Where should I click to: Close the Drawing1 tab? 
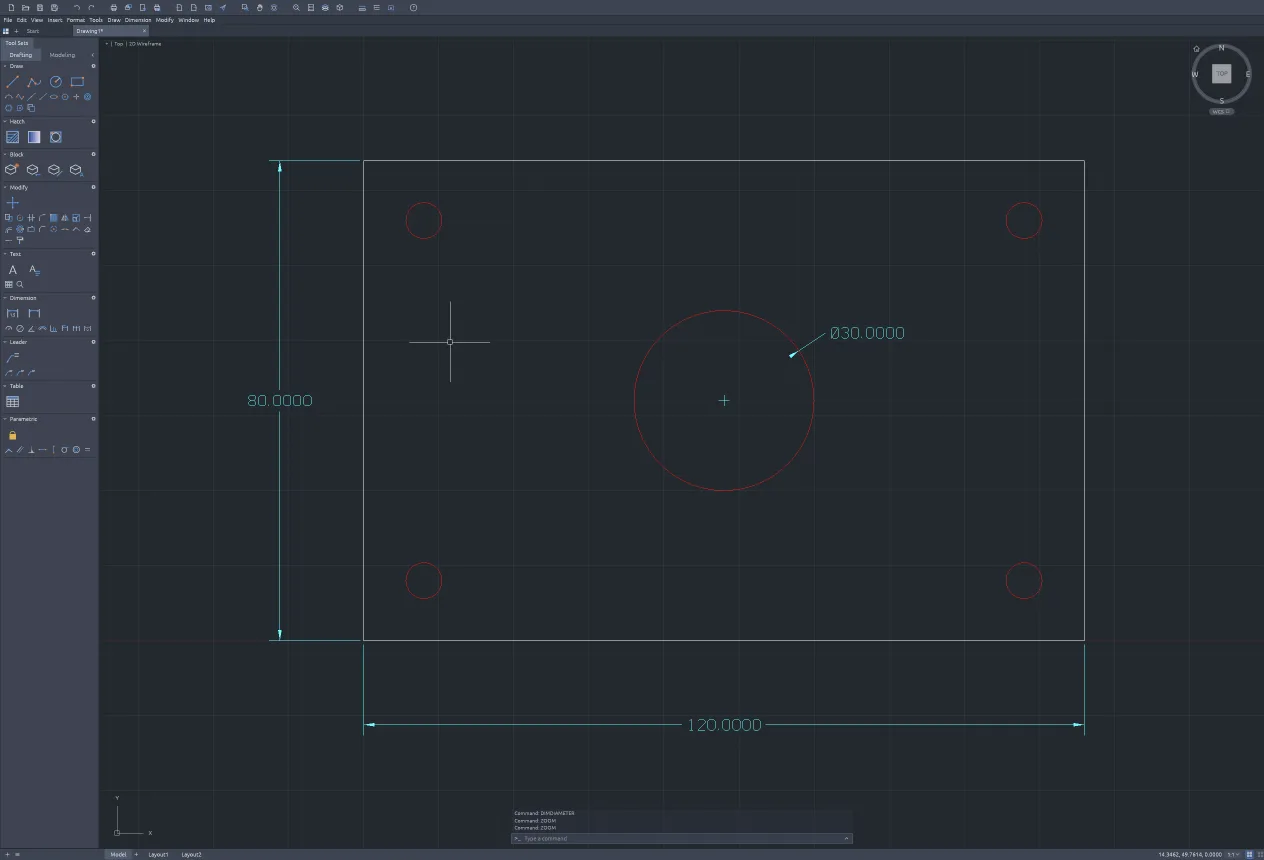(x=144, y=31)
